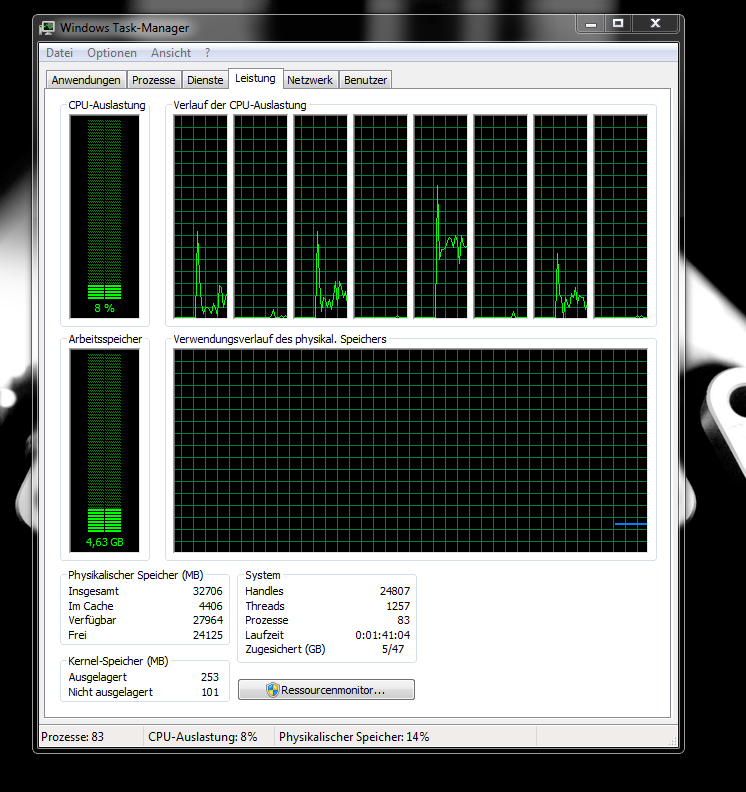The image size is (746, 792).
Task: Click the Ausgelagert value 253
Action: click(210, 677)
